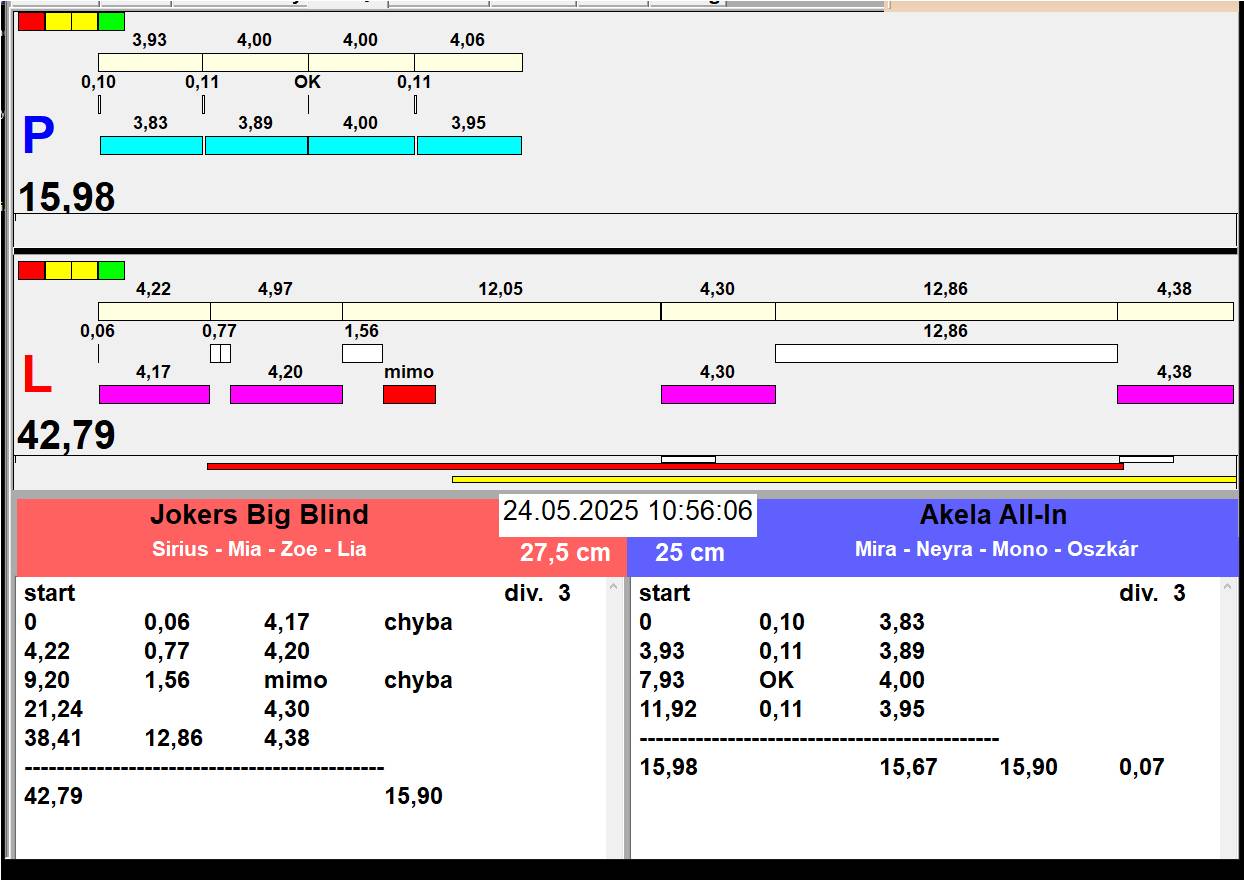The image size is (1244, 880).
Task: Click the scroll-up arrow in Jokers results list
Action: [x=614, y=589]
